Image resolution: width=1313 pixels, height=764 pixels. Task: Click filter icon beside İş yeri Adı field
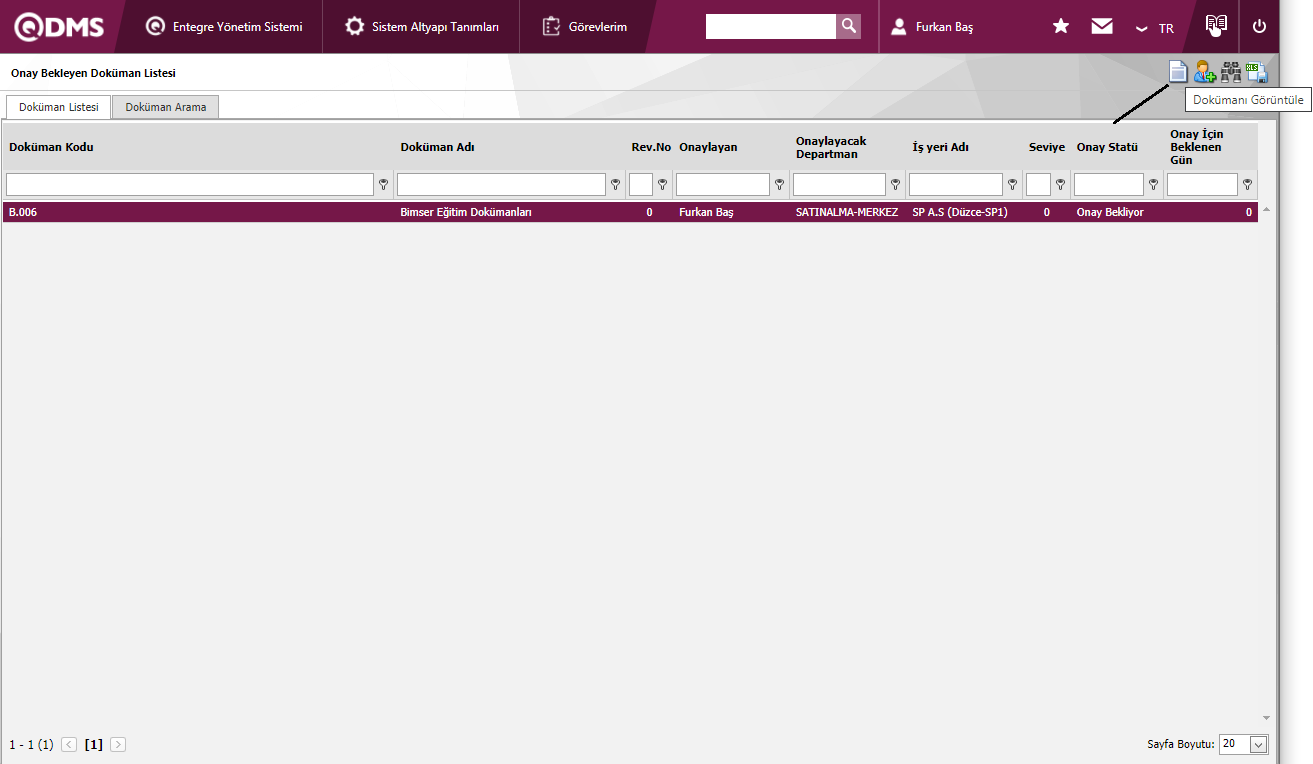click(x=1012, y=185)
